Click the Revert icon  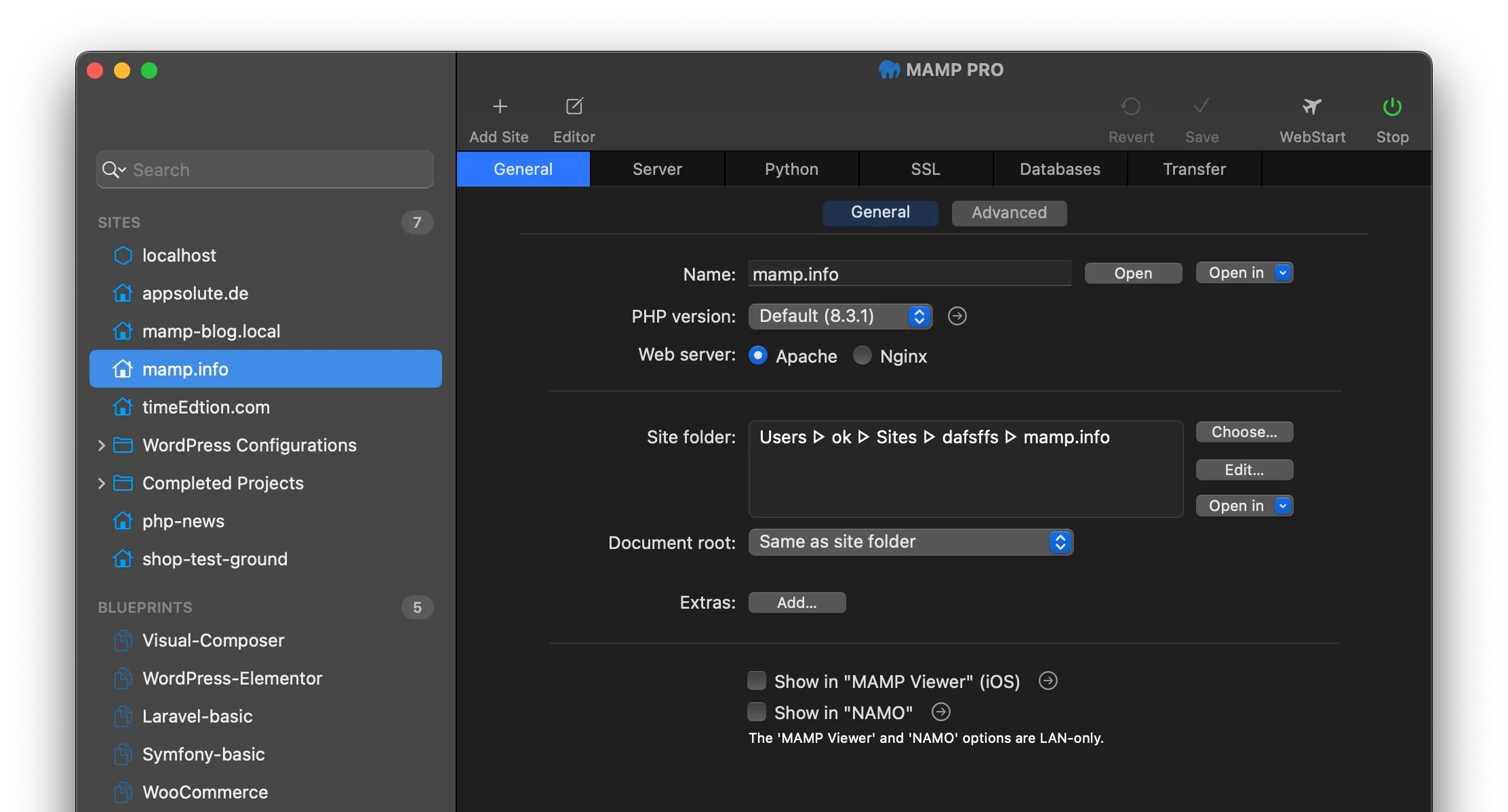(x=1131, y=107)
